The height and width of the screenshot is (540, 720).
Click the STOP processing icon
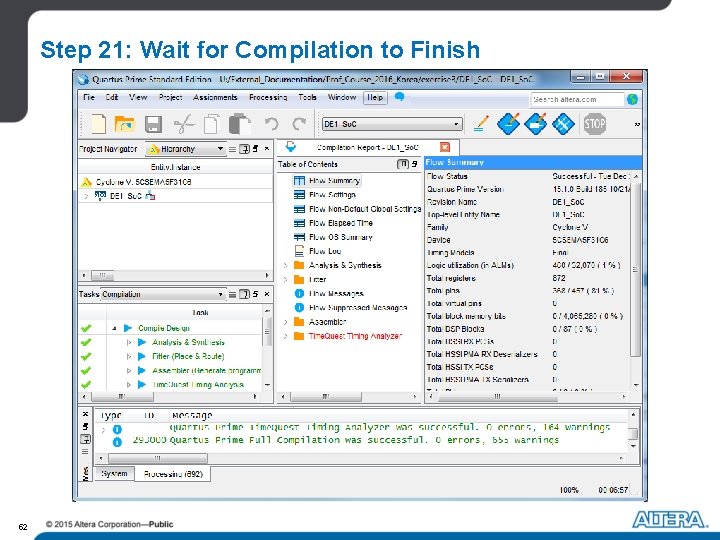pos(595,124)
